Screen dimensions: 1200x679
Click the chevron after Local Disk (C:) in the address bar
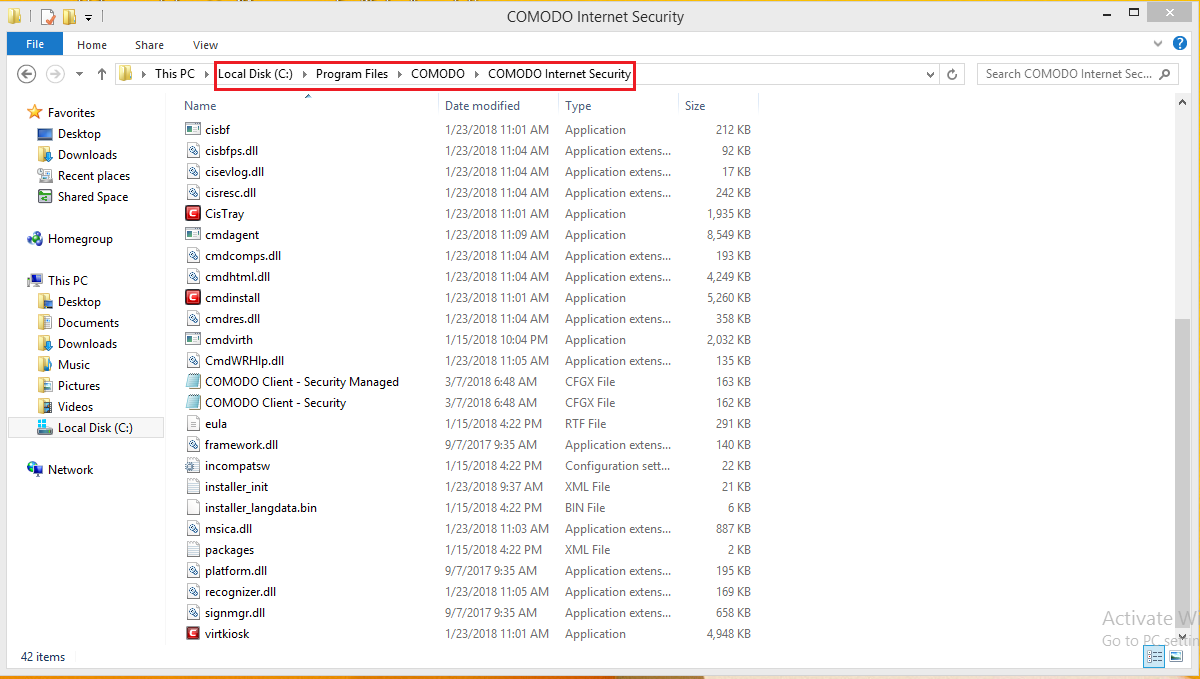point(304,74)
